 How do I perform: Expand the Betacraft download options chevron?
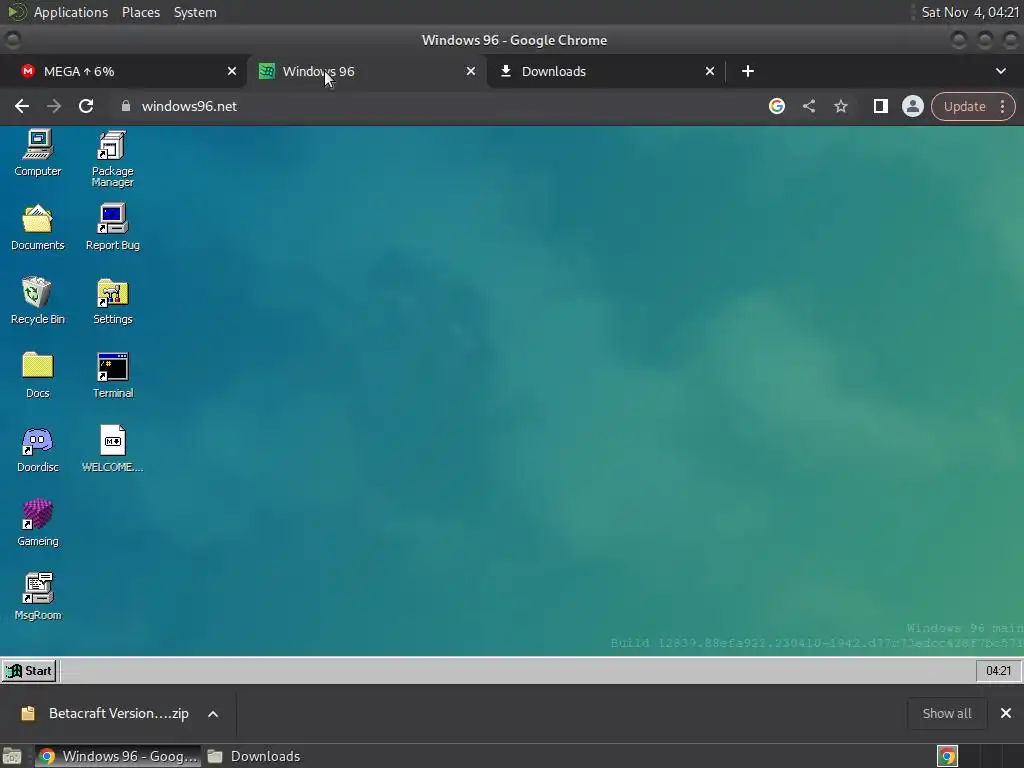coord(213,714)
